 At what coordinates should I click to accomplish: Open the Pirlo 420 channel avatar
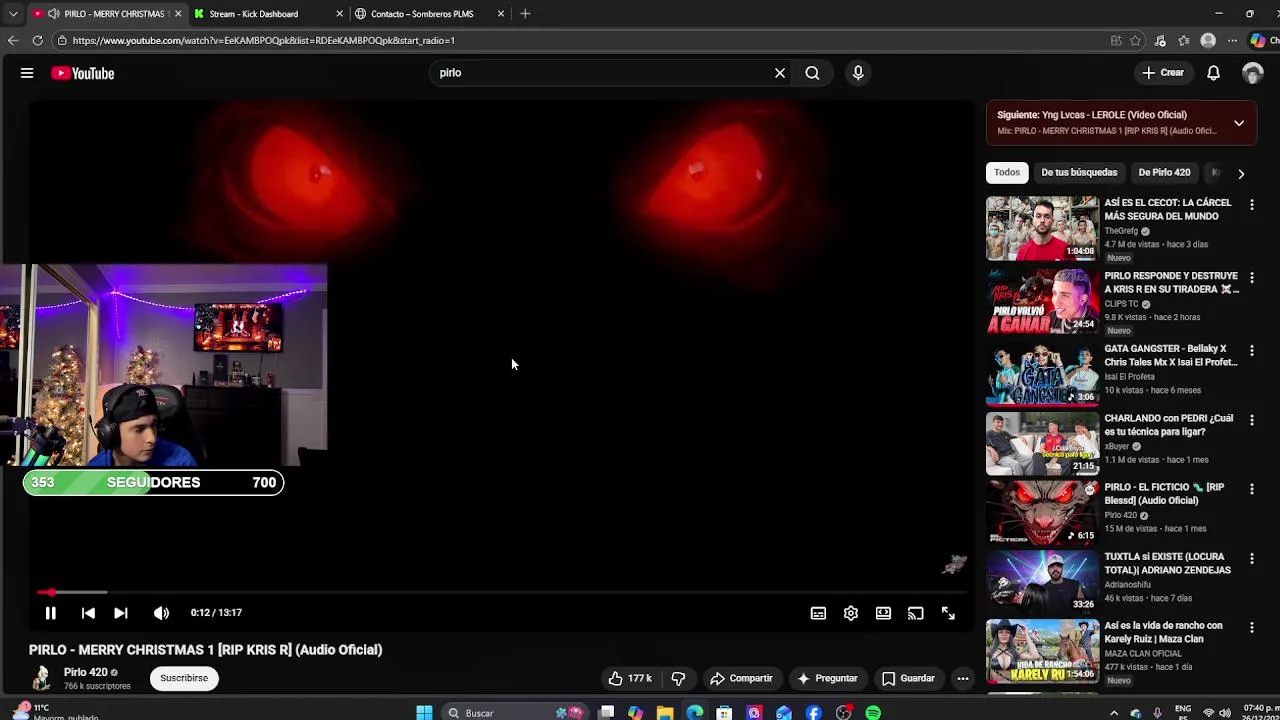click(41, 678)
